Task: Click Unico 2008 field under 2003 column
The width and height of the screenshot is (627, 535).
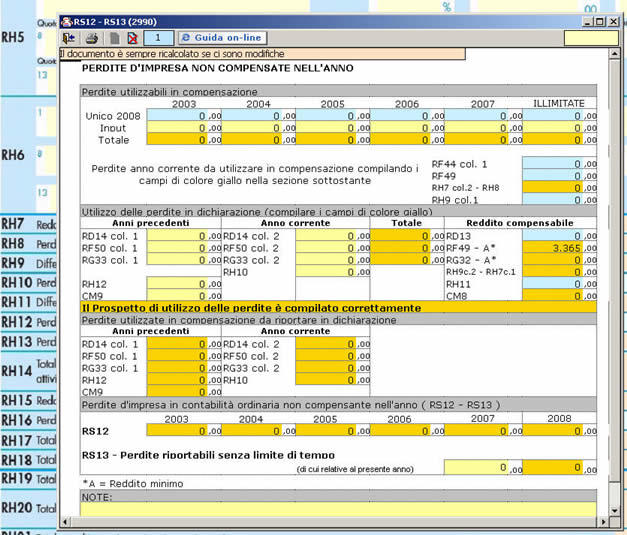Action: [177, 115]
